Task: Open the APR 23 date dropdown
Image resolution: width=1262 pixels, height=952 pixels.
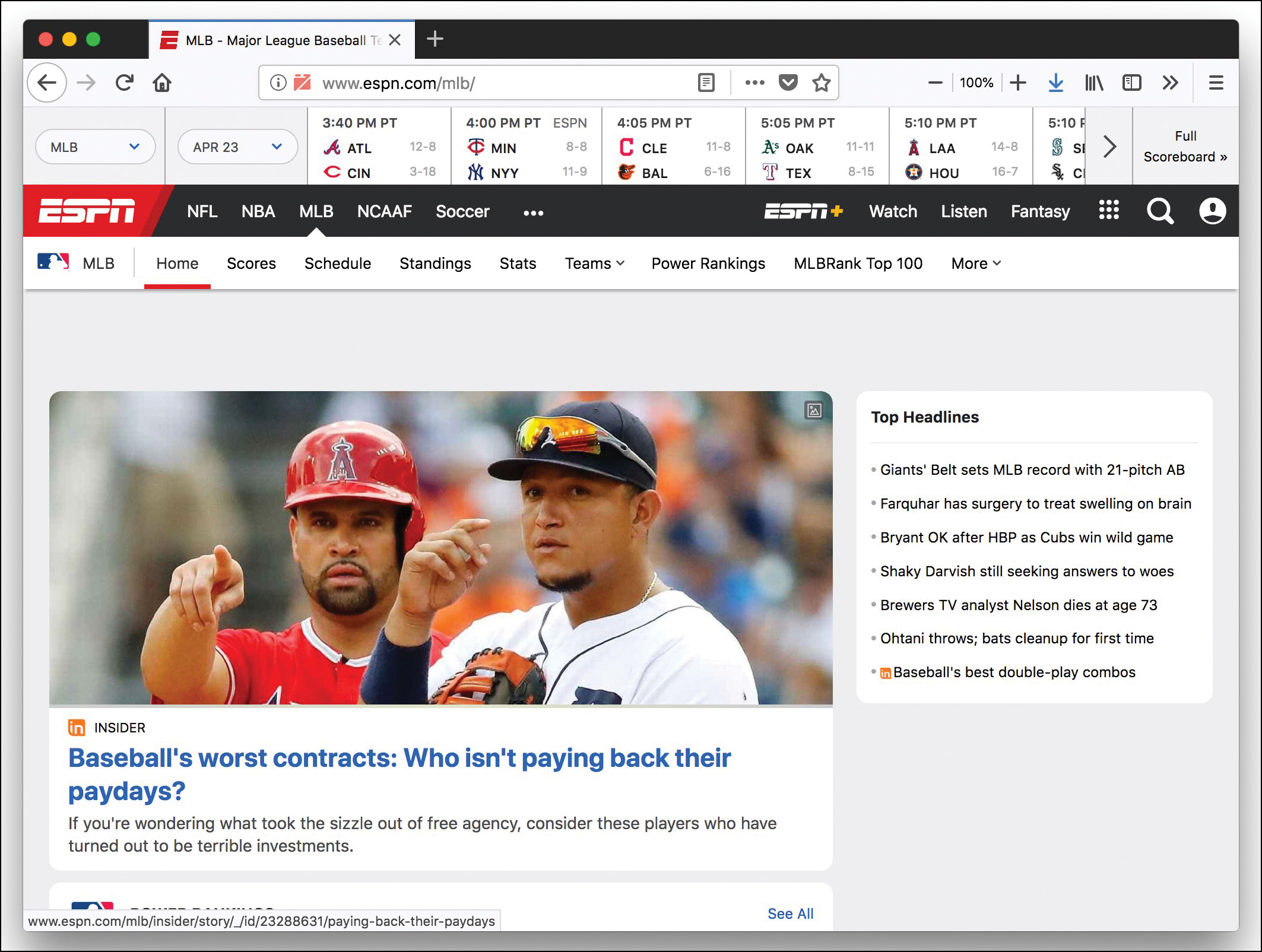Action: 237,147
